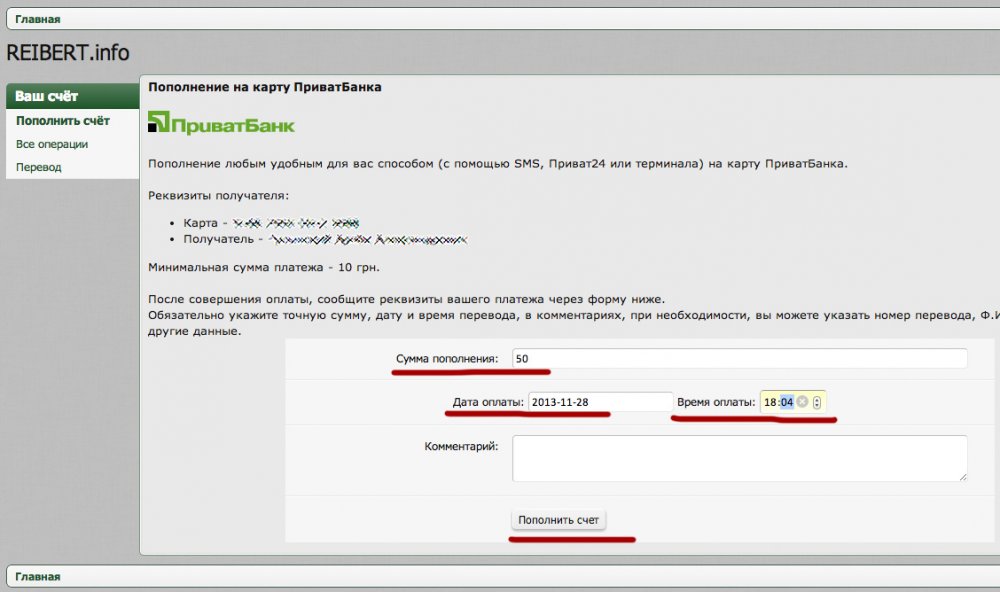The height and width of the screenshot is (592, 1000).
Task: Click the minutes value 04 in time field
Action: (x=787, y=403)
